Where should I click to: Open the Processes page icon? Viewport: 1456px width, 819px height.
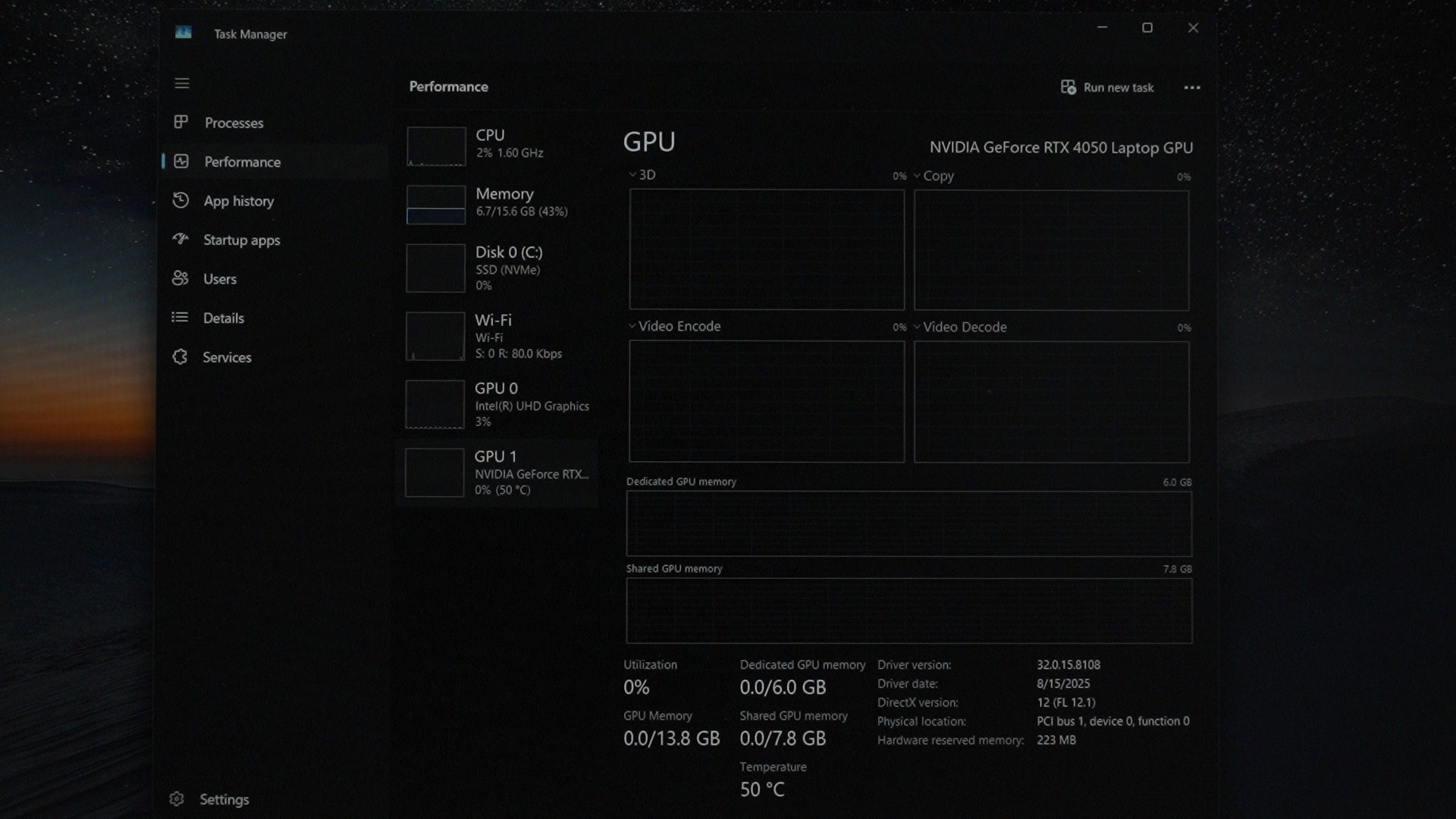180,122
